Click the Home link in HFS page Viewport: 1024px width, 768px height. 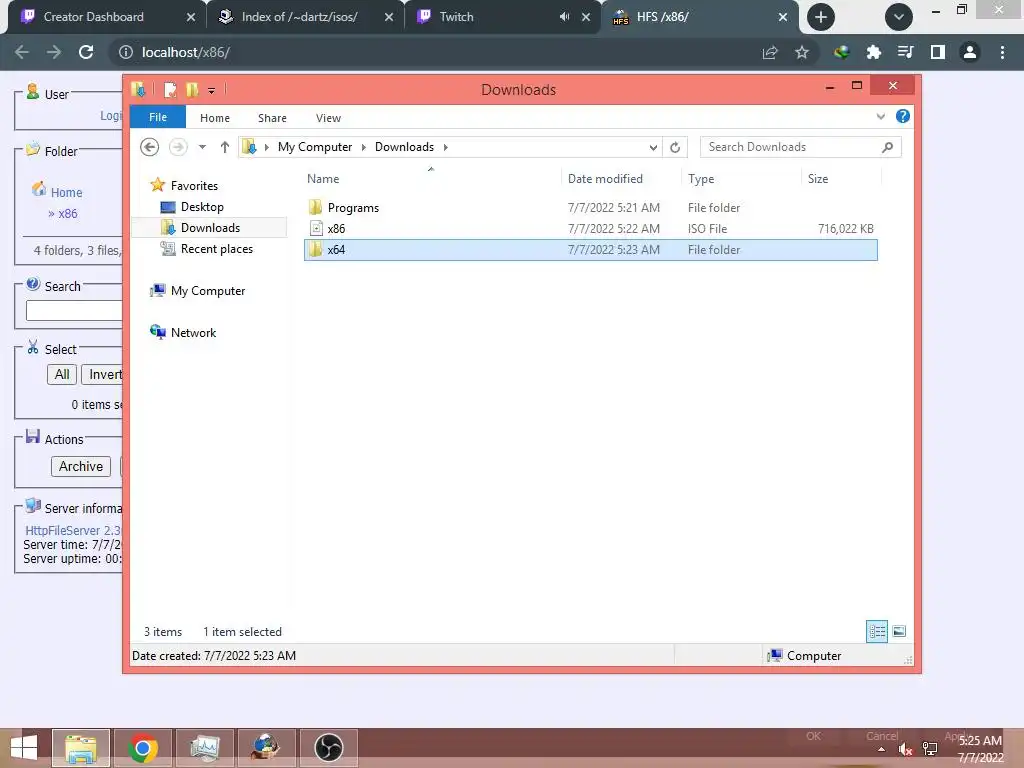tap(67, 193)
